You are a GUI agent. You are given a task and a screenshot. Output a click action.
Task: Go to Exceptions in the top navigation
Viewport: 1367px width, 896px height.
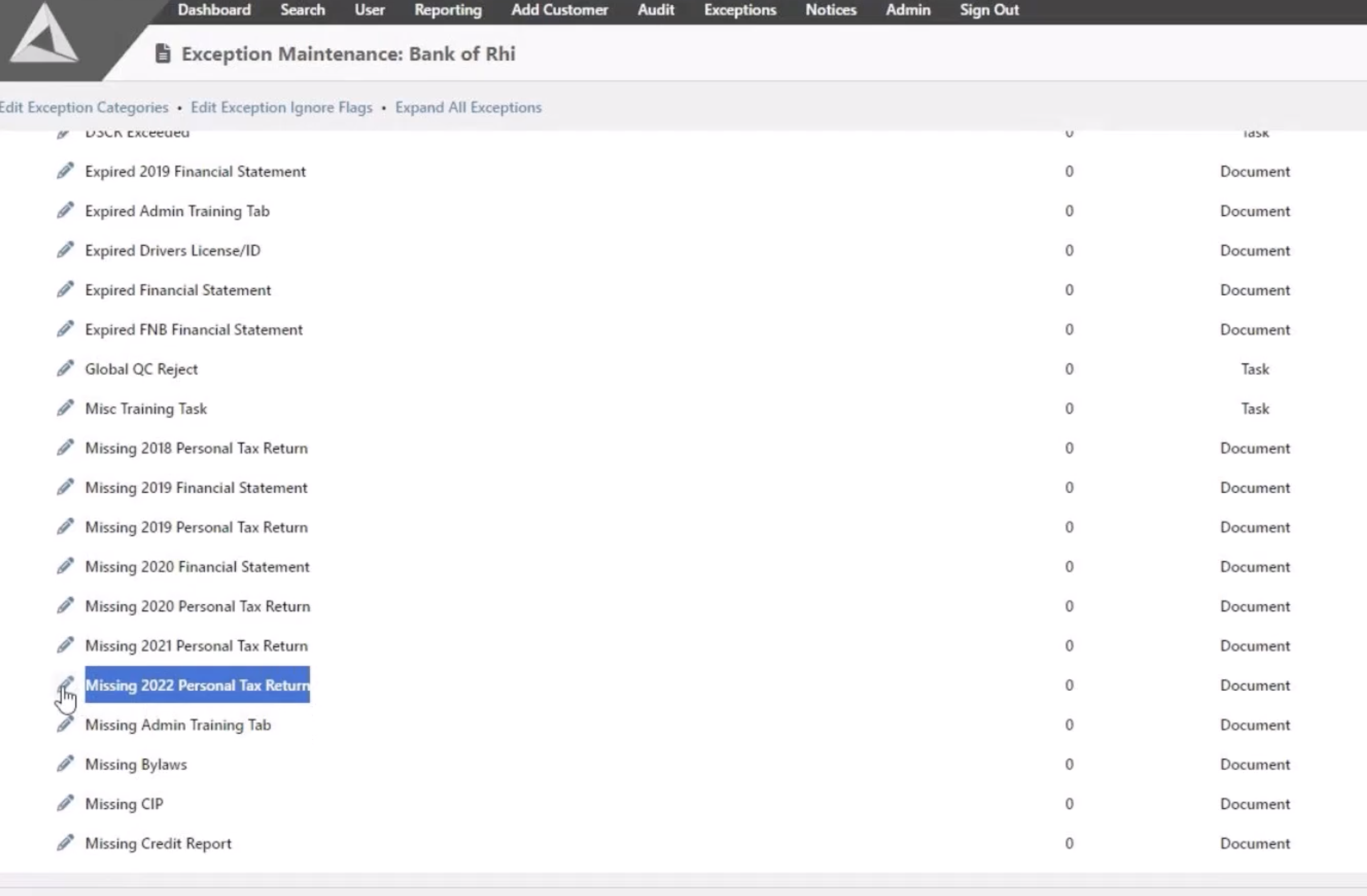point(740,10)
